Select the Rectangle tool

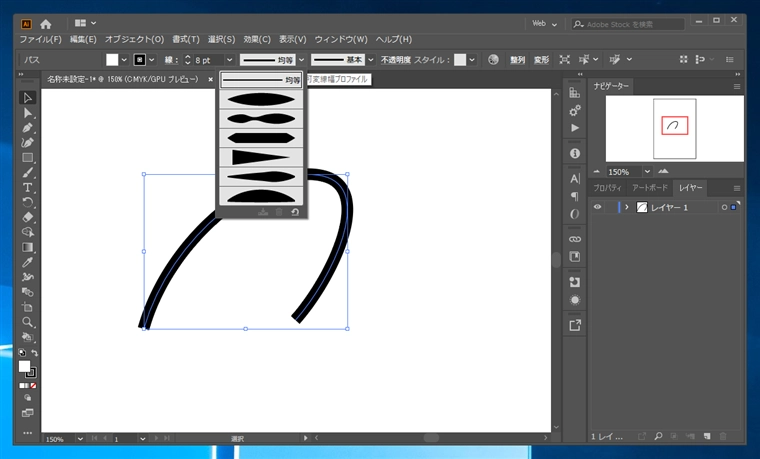point(27,158)
